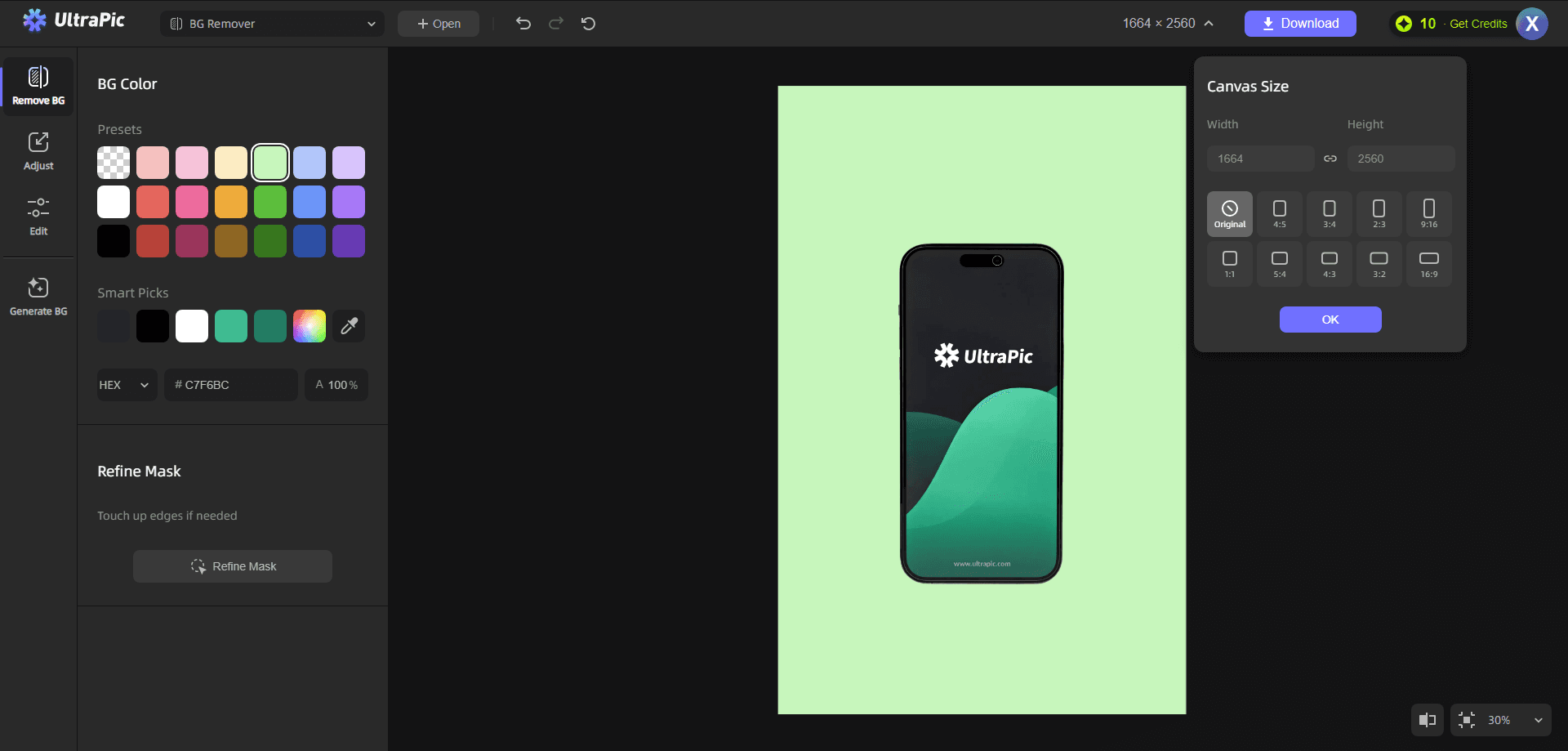The height and width of the screenshot is (751, 1568).
Task: Open the Adjust panel
Action: (38, 151)
